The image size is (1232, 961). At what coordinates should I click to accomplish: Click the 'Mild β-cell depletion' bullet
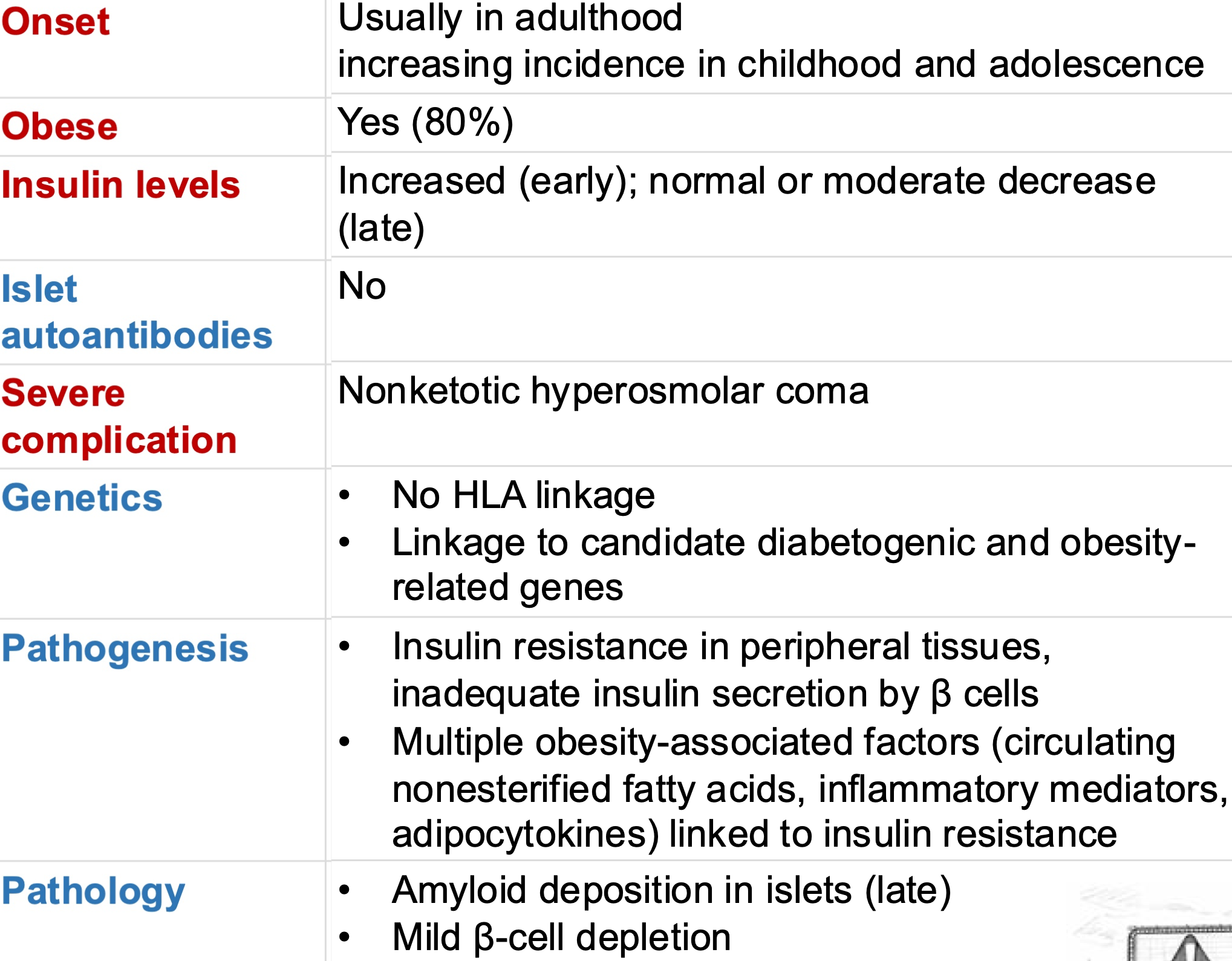(x=561, y=937)
